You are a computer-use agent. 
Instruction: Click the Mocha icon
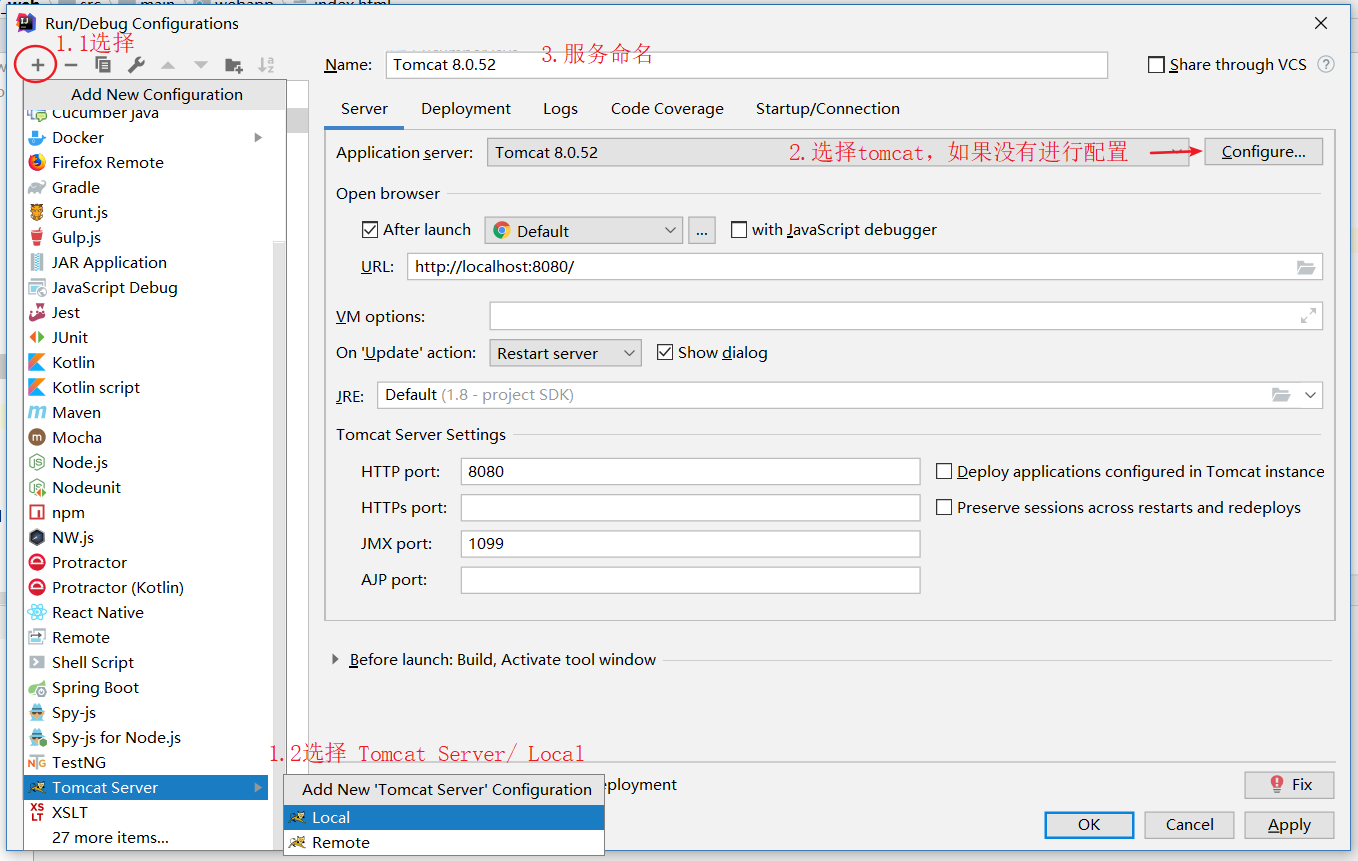[37, 437]
